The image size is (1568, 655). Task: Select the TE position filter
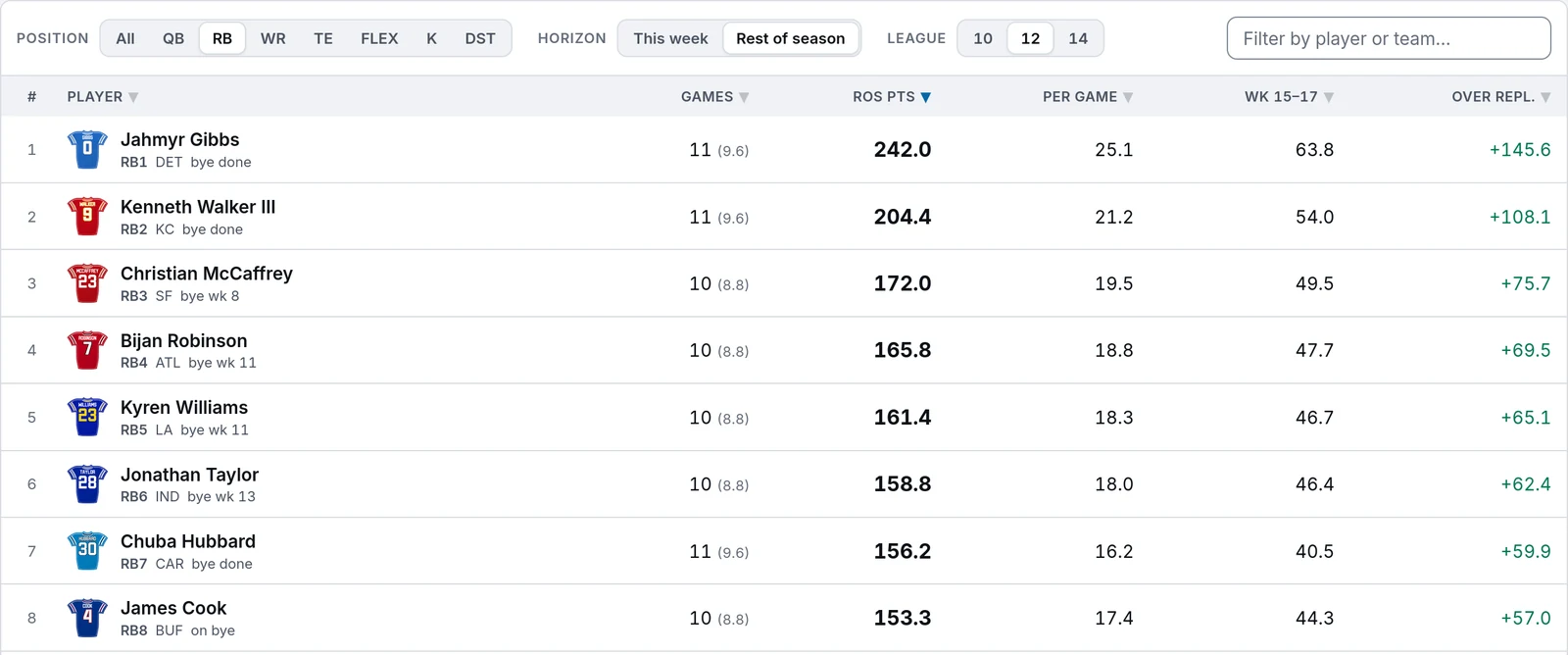(x=323, y=38)
